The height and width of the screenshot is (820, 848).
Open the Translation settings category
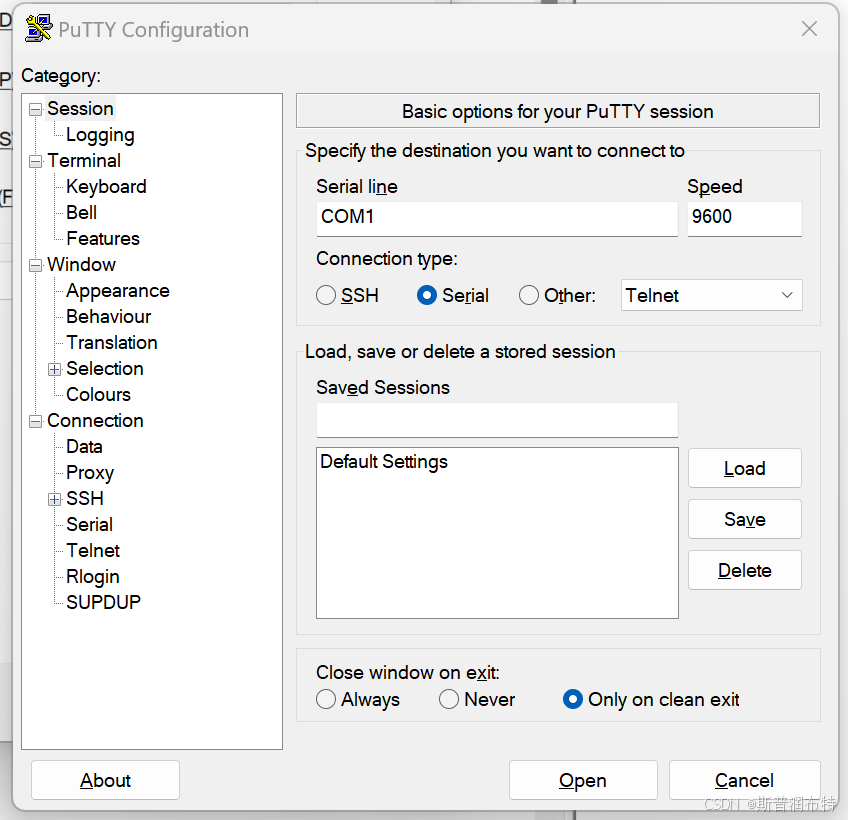click(111, 342)
